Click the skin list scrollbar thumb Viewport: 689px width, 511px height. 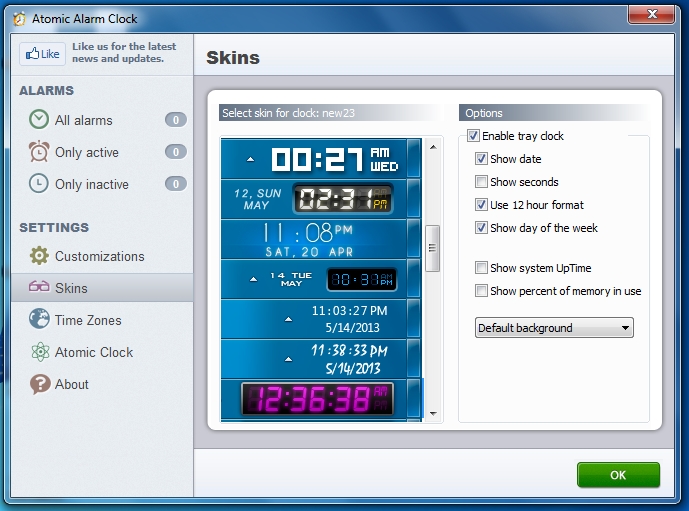(433, 248)
